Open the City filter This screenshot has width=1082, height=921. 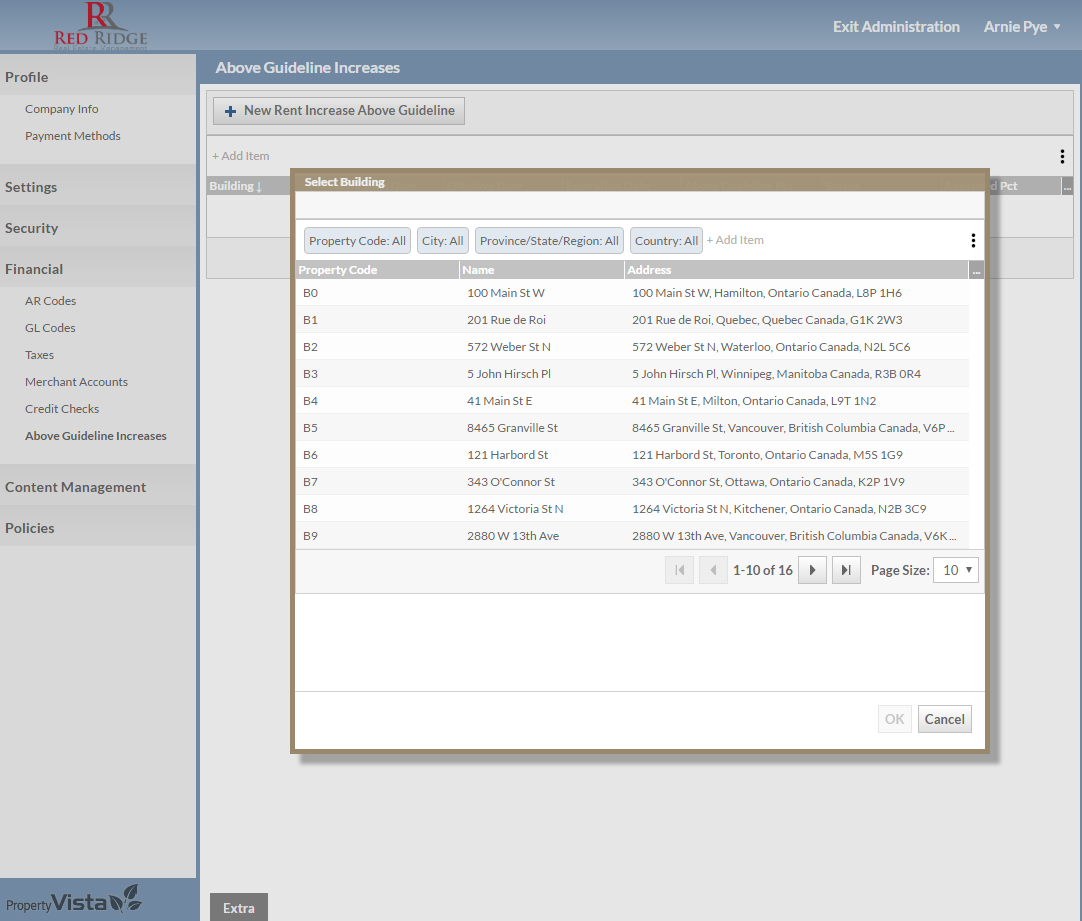442,241
